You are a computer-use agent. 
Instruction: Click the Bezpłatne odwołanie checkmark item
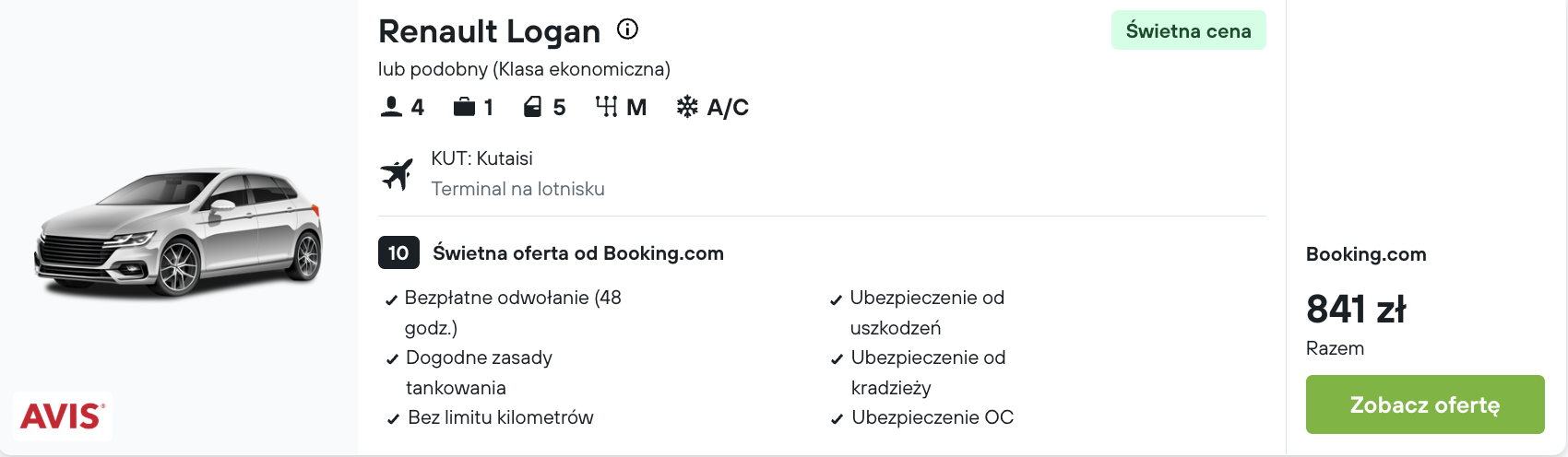pyautogui.click(x=504, y=312)
